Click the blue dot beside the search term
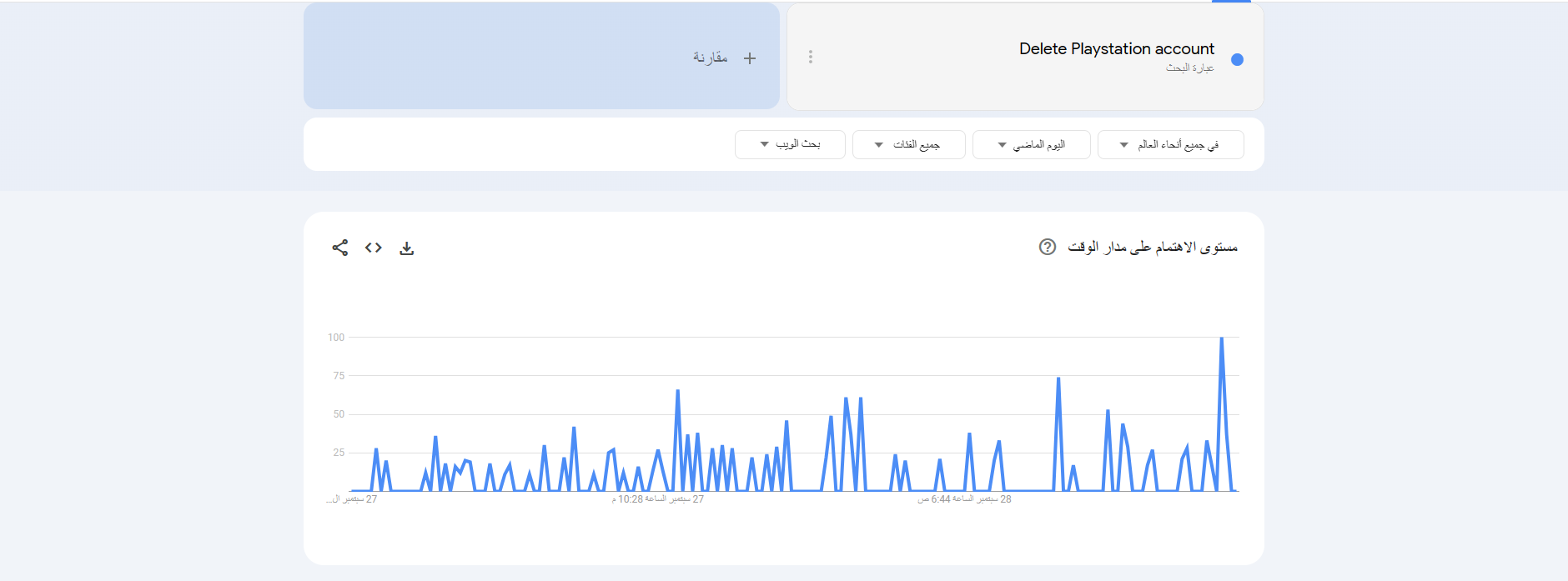1568x581 pixels. (1238, 59)
